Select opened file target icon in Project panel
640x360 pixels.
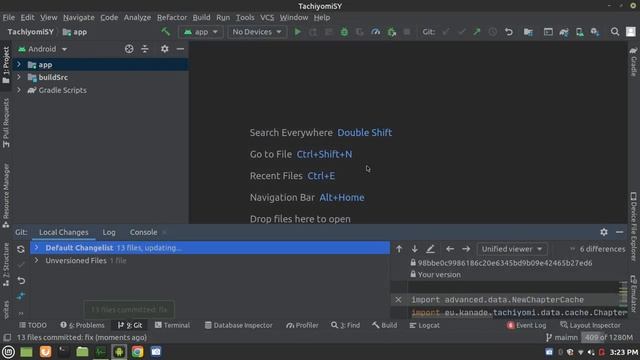coord(129,49)
